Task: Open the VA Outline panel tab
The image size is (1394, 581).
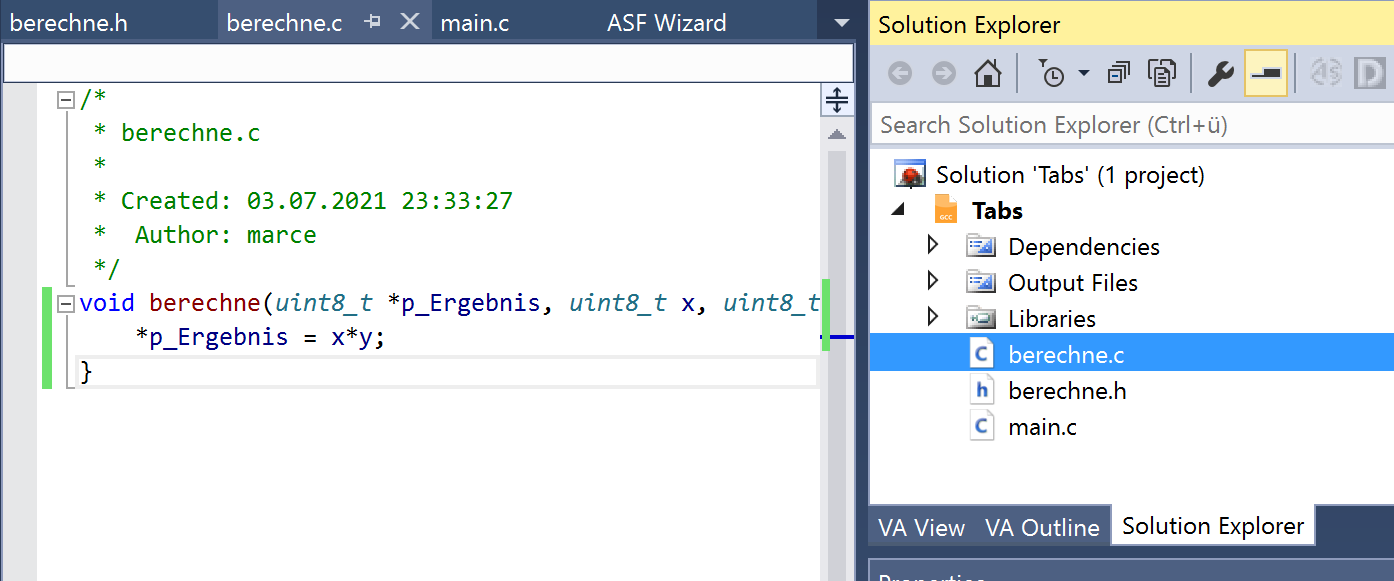Action: [1042, 528]
